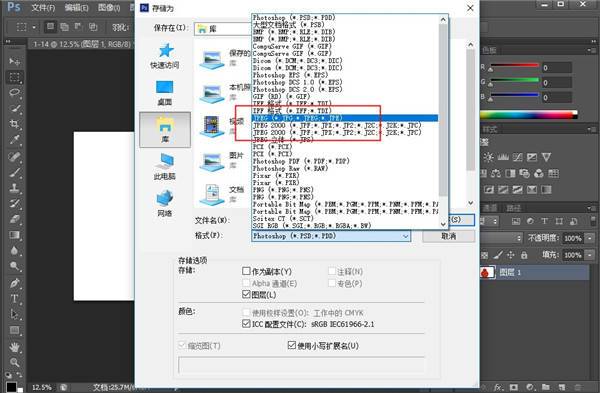Viewport: 600px width, 393px height.
Task: Select the Lasso tool
Action: coord(15,93)
